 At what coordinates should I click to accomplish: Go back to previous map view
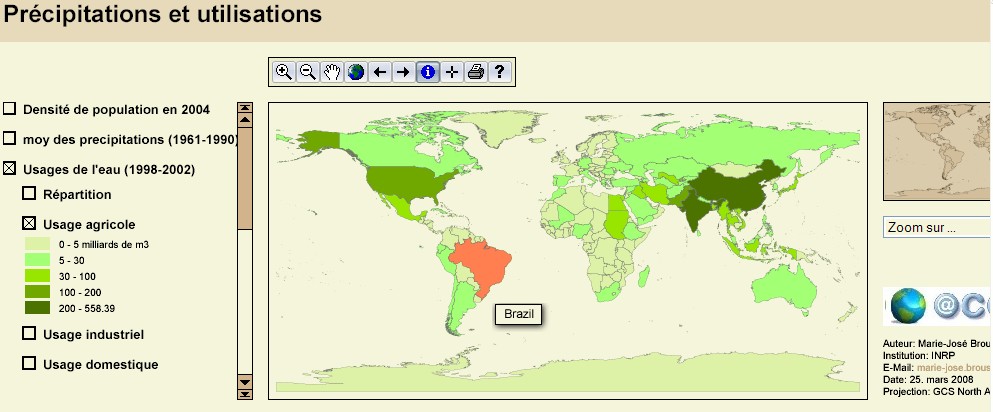pos(380,72)
